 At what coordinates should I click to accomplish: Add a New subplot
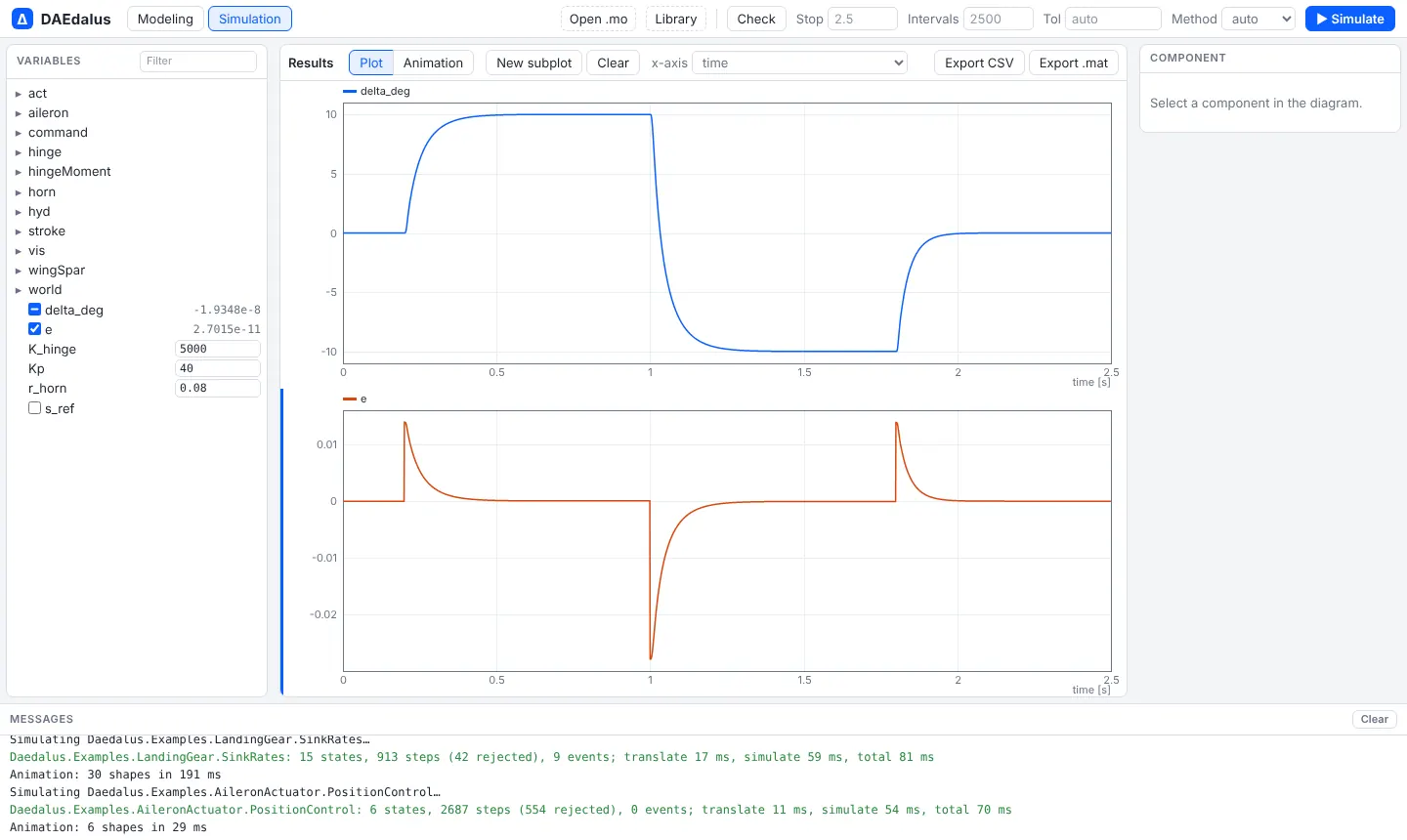point(534,63)
